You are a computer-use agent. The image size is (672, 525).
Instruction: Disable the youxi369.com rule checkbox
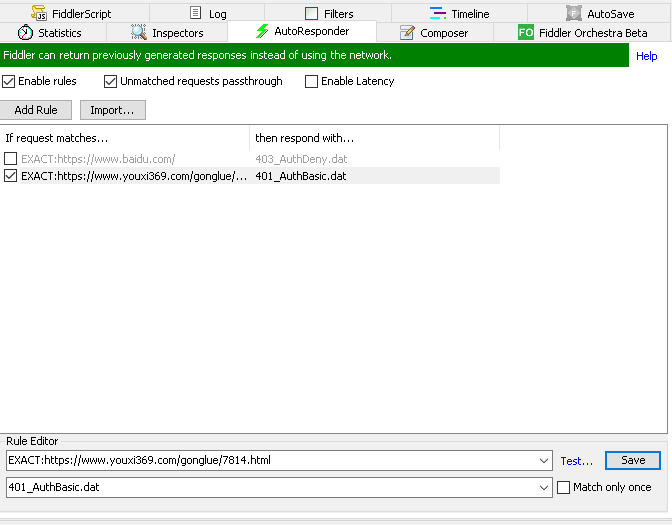pyautogui.click(x=10, y=176)
